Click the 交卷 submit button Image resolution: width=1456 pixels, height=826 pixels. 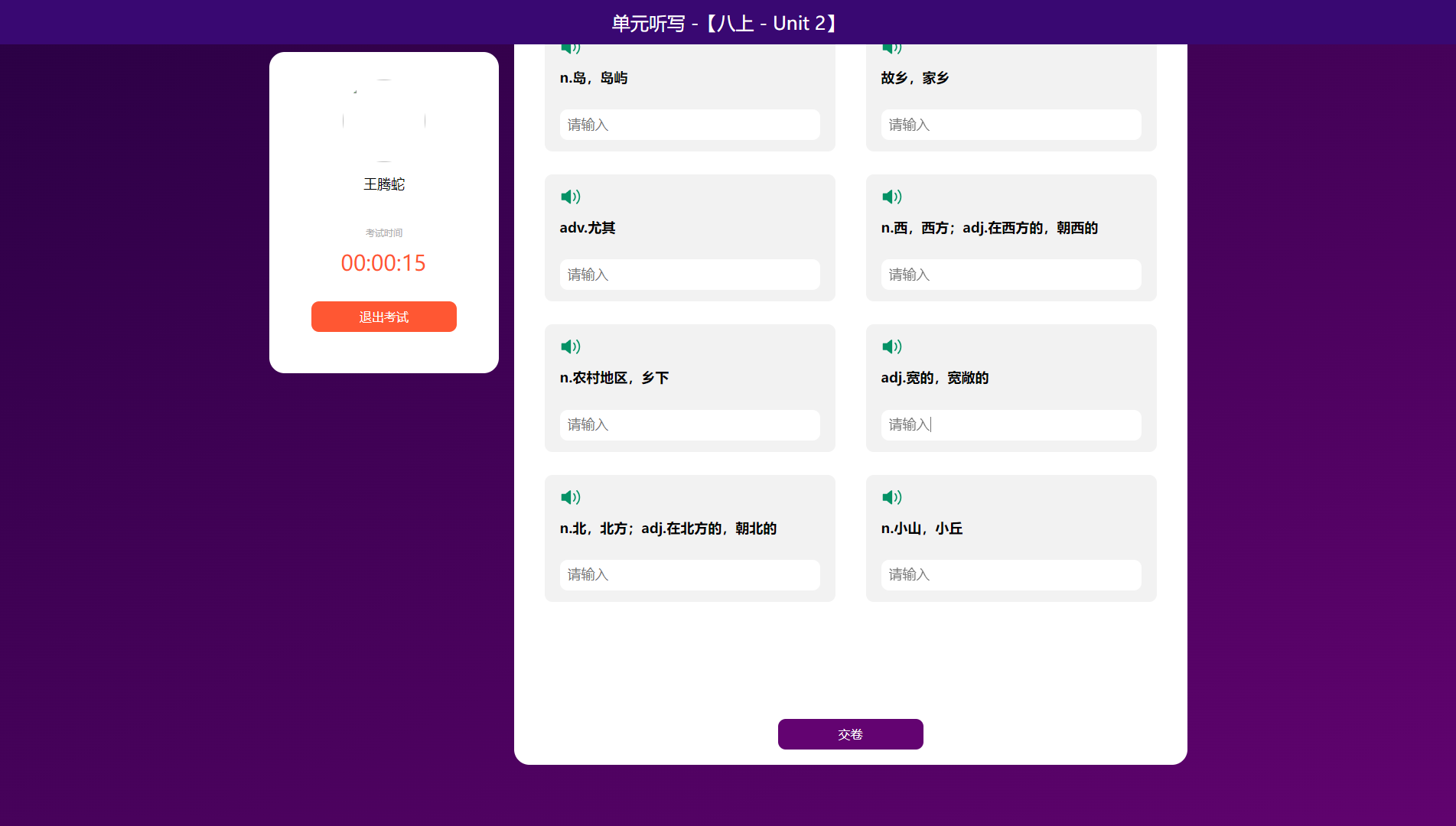(850, 734)
